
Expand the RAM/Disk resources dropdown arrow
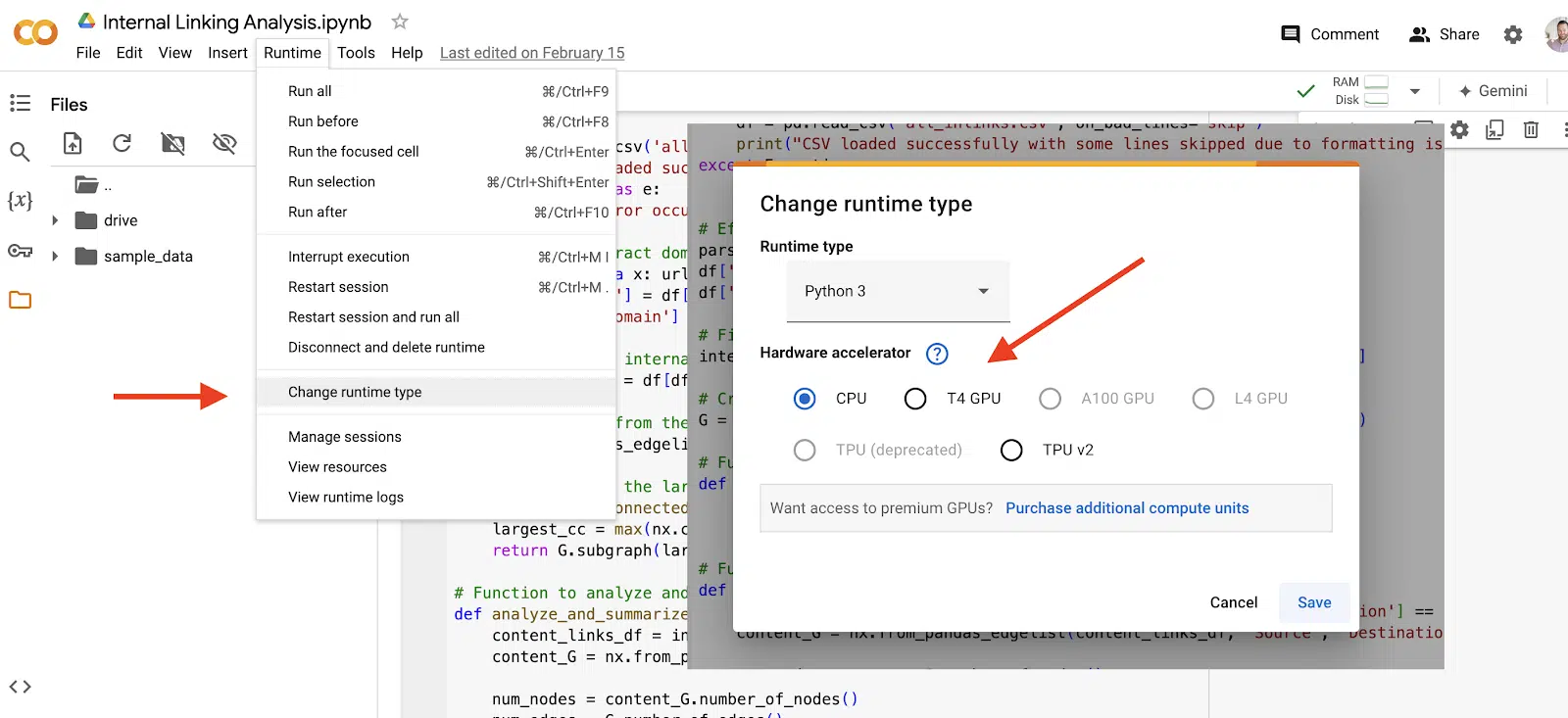point(1415,91)
